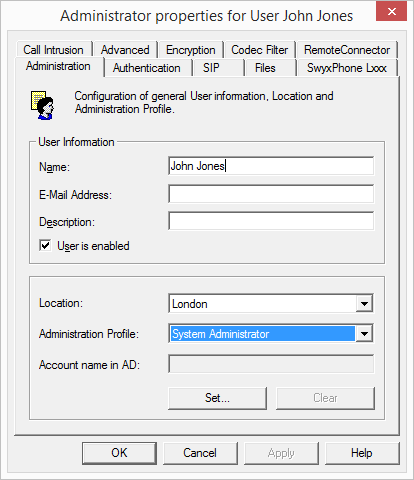Screen dimensions: 414x480
Task: Select the SwyxPhone Lxxx tab
Action: click(347, 68)
